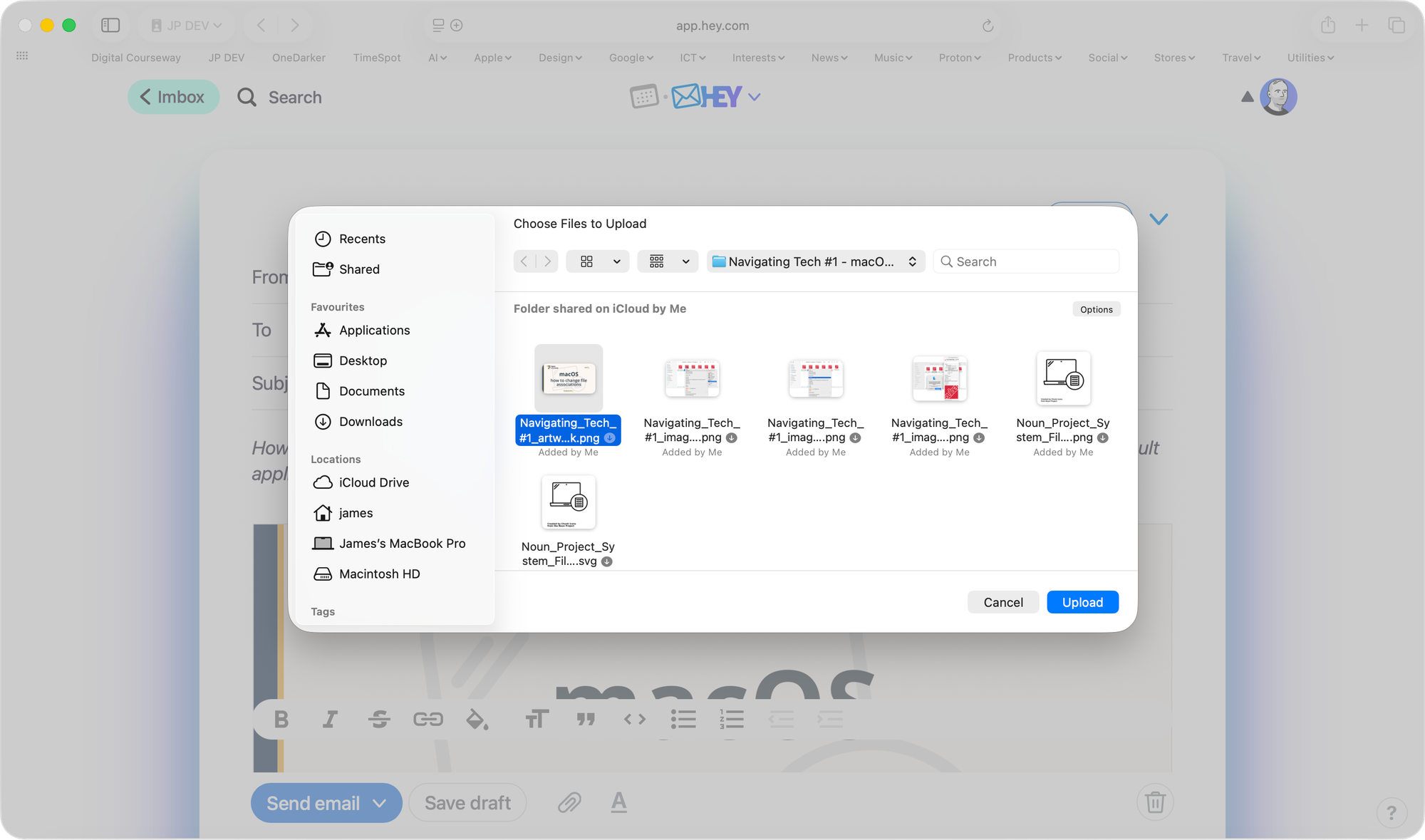Click the Safari share icon
Viewport: 1425px width, 840px height.
coord(1328,26)
